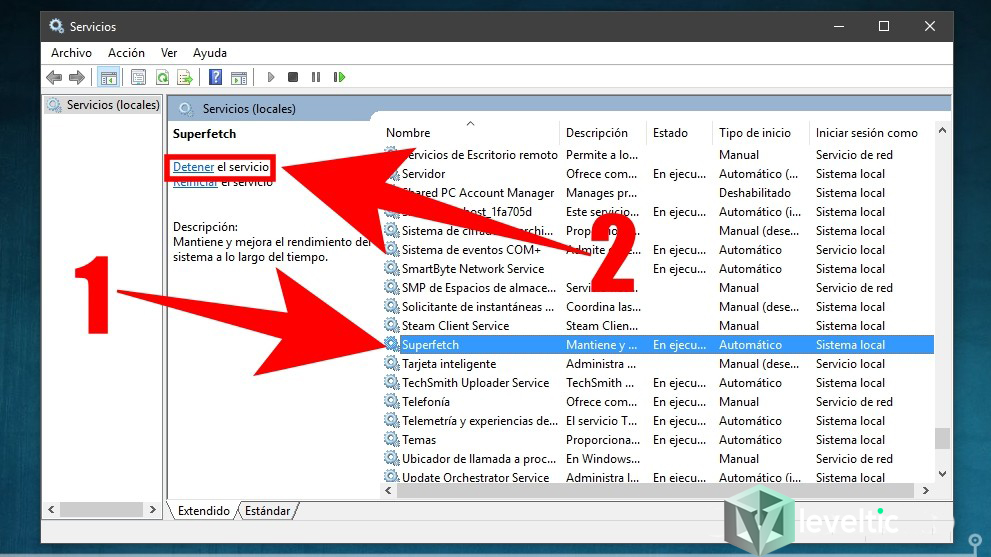This screenshot has height=557, width=991.
Task: Select Servicios (locales) in the left tree
Action: click(x=112, y=105)
